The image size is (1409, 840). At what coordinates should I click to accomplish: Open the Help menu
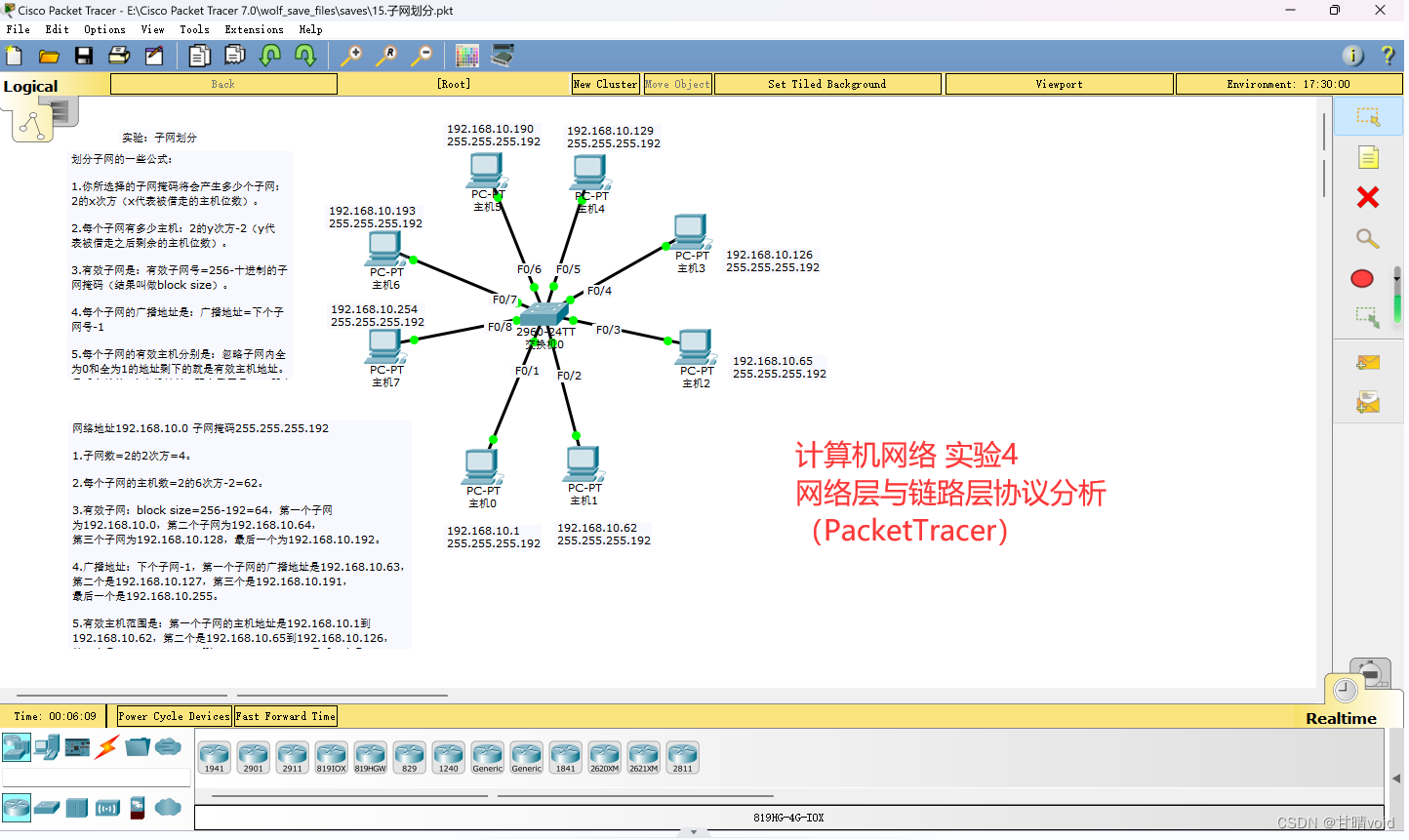click(310, 29)
